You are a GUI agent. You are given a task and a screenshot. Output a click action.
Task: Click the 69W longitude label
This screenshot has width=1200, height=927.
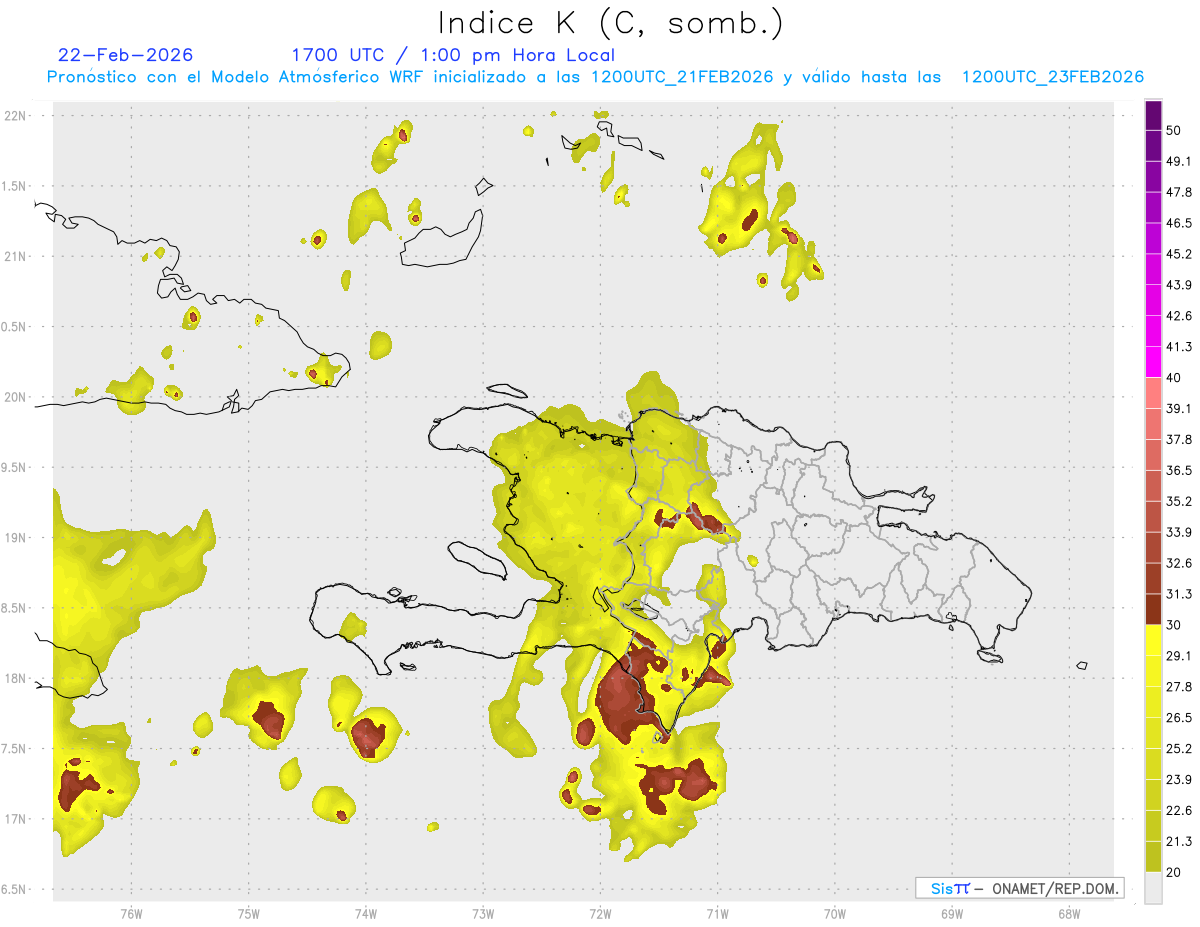point(952,912)
